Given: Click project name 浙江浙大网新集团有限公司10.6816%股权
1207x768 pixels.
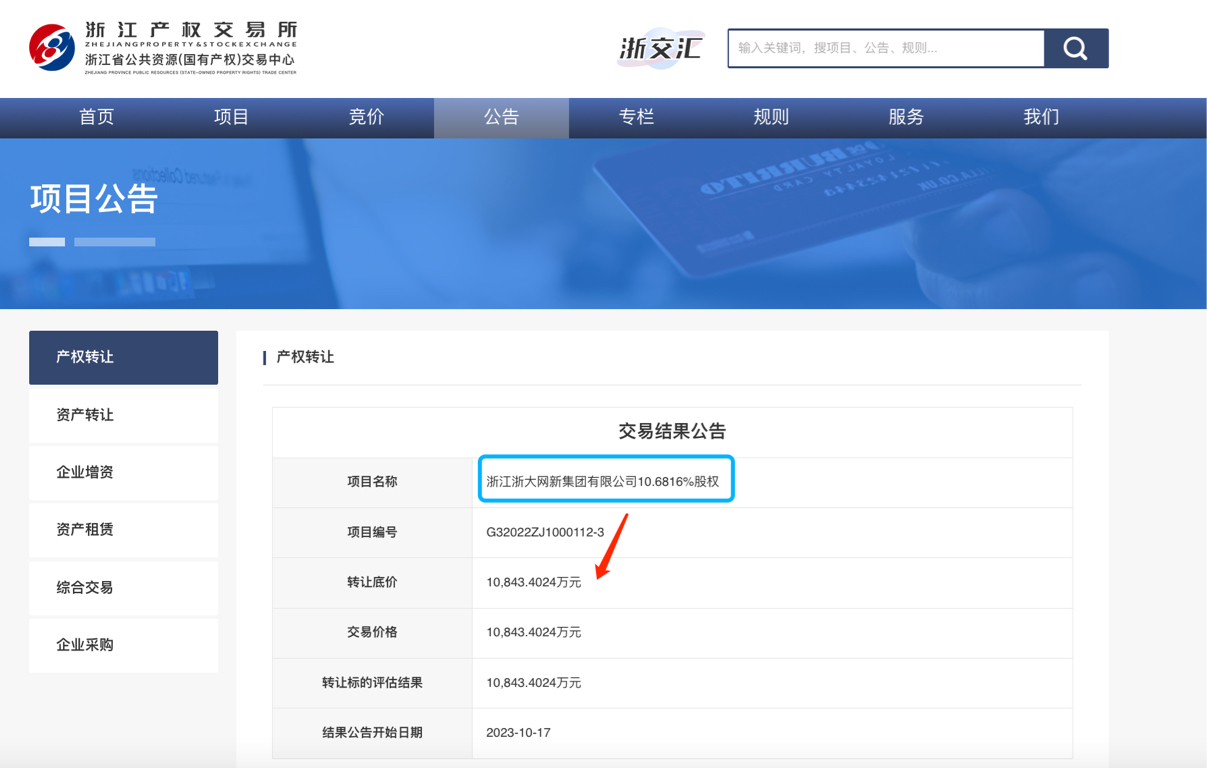Looking at the screenshot, I should 603,482.
